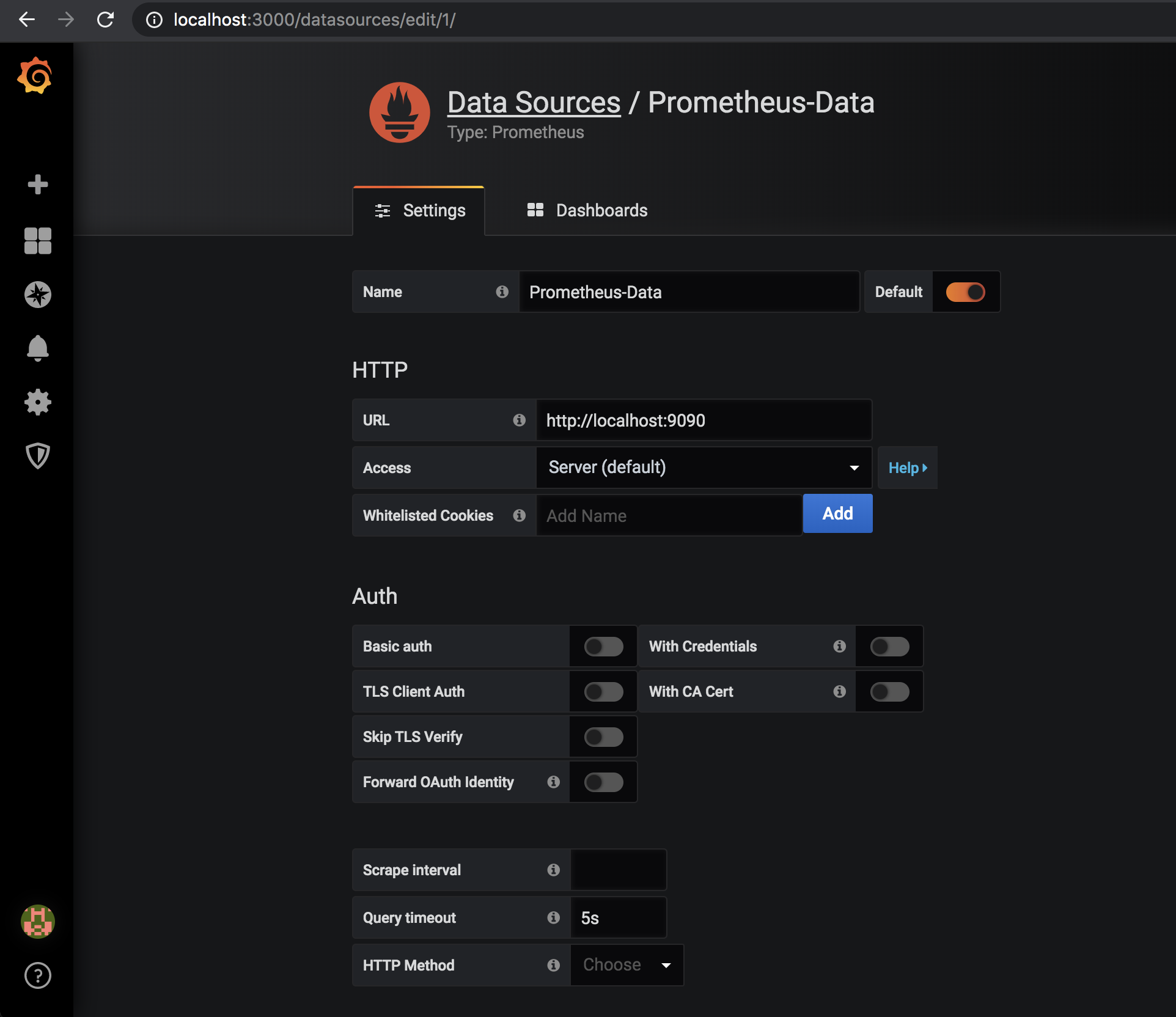View site information icon in address bar
The width and height of the screenshot is (1176, 1017).
(154, 20)
